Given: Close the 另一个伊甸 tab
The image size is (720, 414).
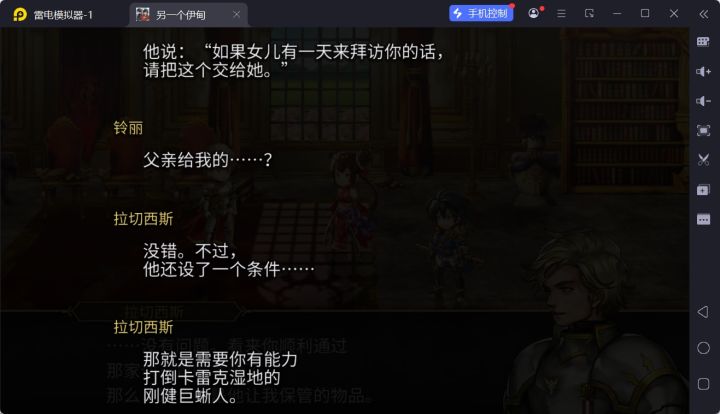Looking at the screenshot, I should tap(236, 15).
